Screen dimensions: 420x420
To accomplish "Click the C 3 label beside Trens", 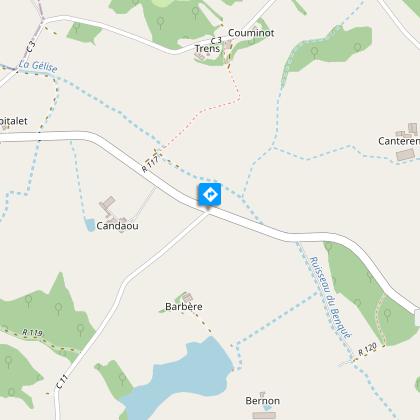I will click(216, 41).
